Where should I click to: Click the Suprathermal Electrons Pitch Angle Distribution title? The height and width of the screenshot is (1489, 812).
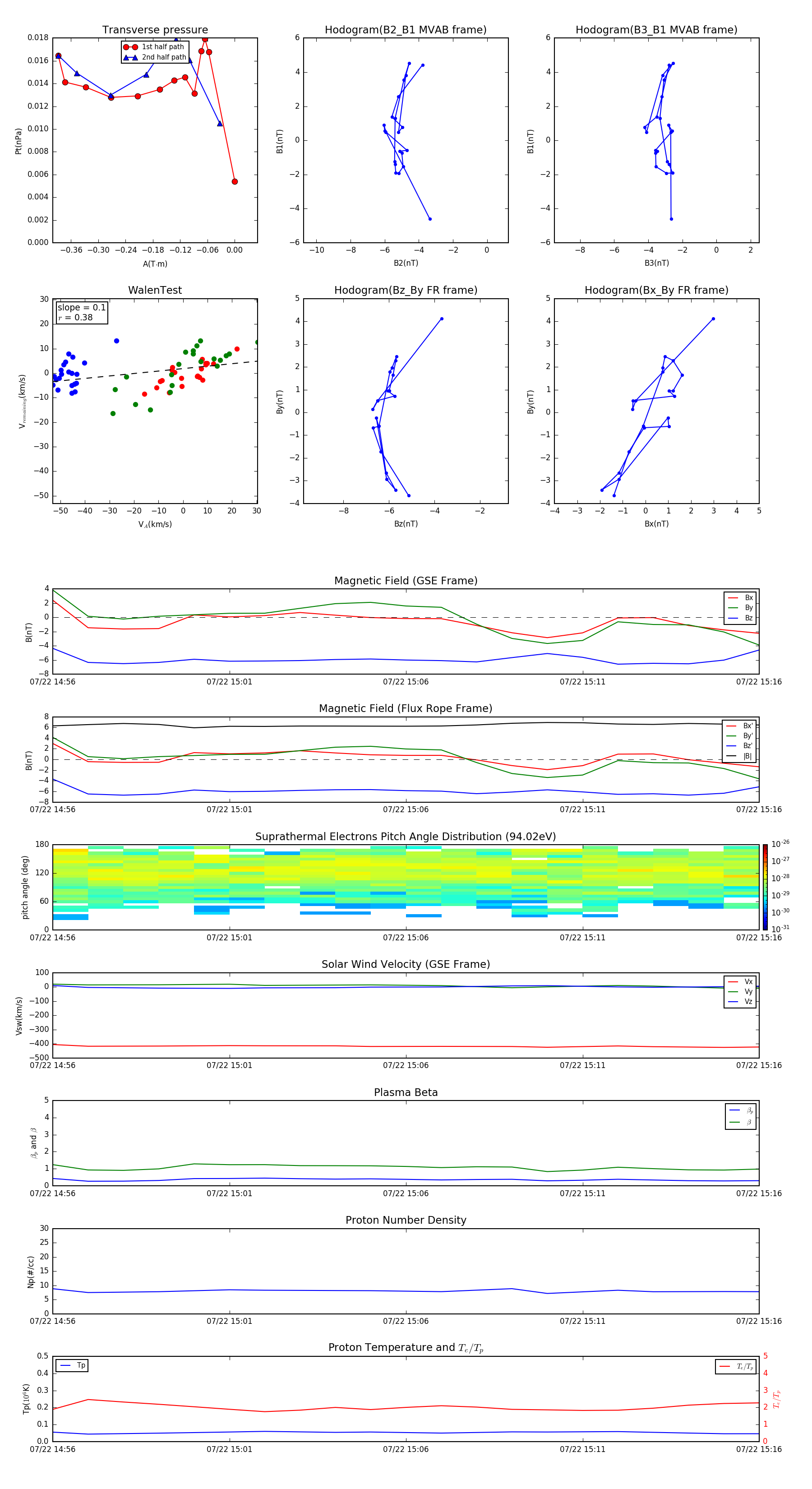[406, 837]
